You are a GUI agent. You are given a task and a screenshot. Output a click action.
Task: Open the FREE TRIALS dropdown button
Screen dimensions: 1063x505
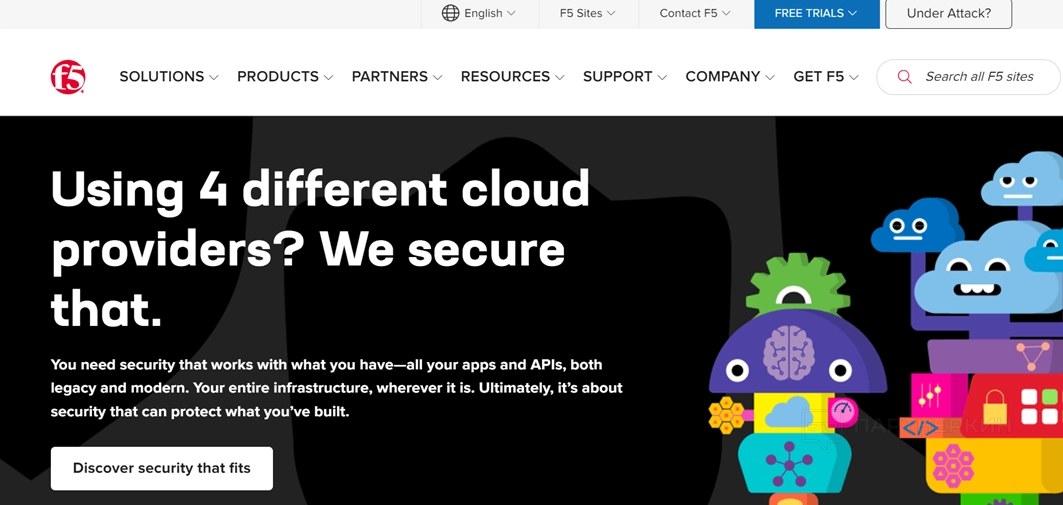click(x=816, y=13)
